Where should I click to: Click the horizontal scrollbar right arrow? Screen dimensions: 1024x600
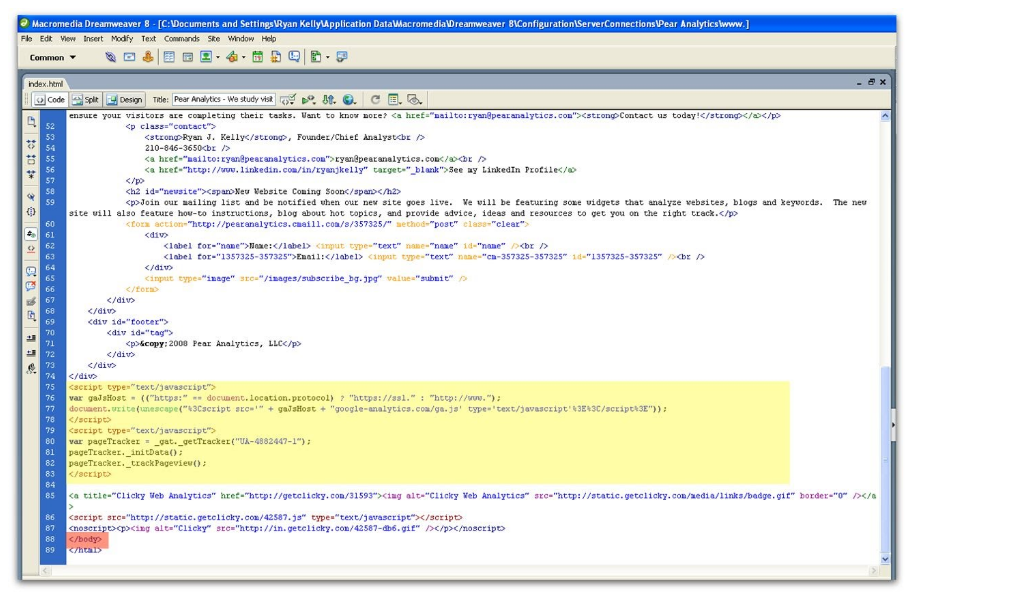[x=873, y=571]
